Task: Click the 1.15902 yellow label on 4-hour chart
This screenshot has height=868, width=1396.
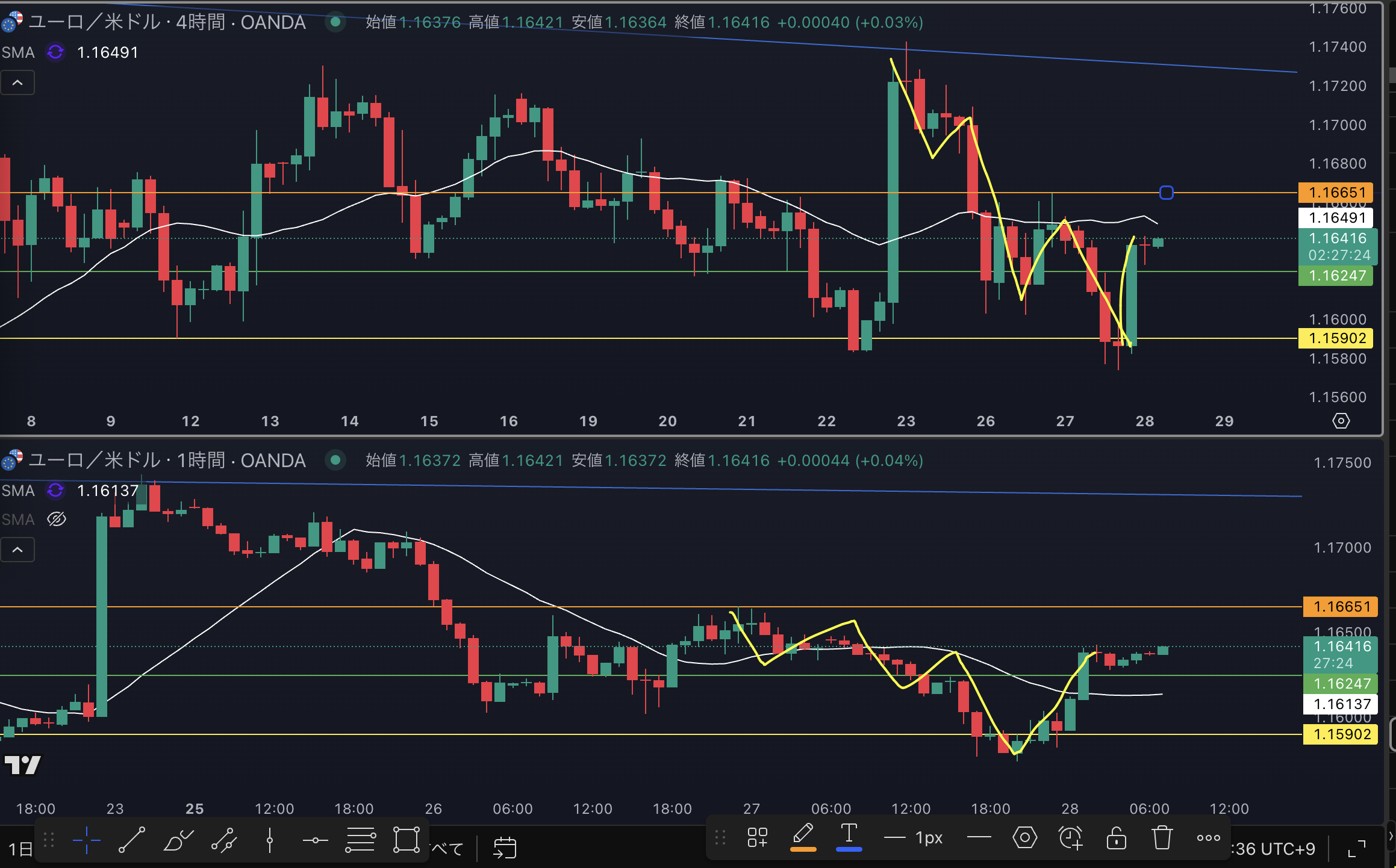Action: click(1336, 338)
